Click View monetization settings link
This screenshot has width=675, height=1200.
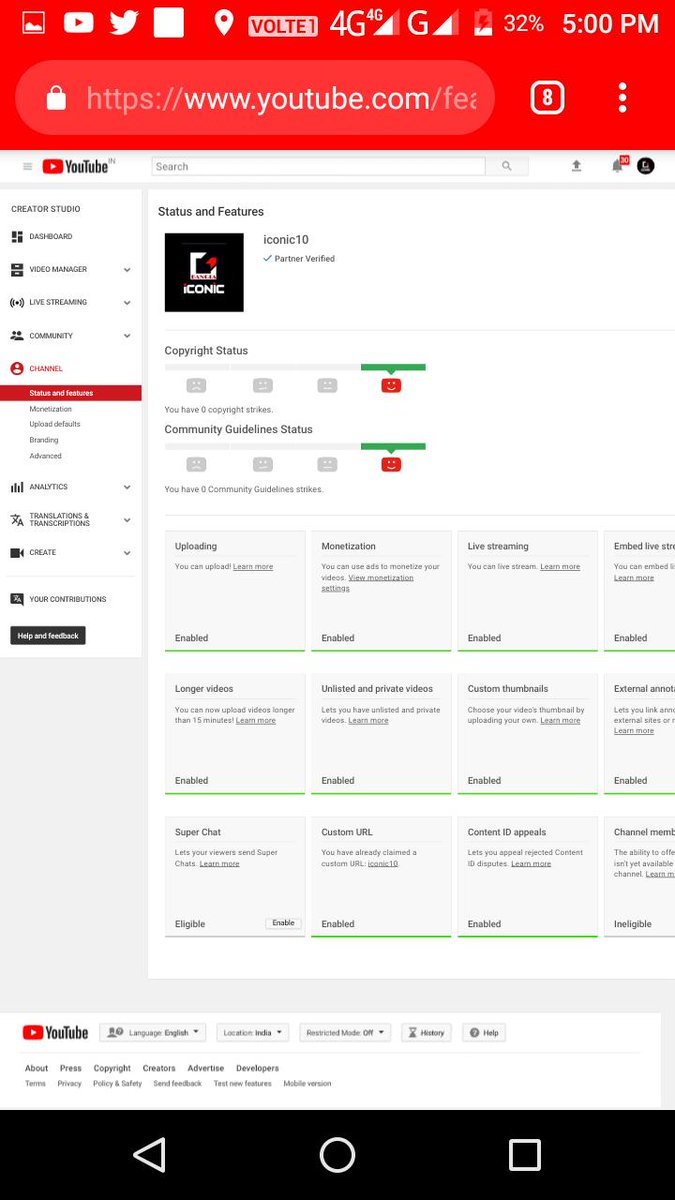point(367,583)
